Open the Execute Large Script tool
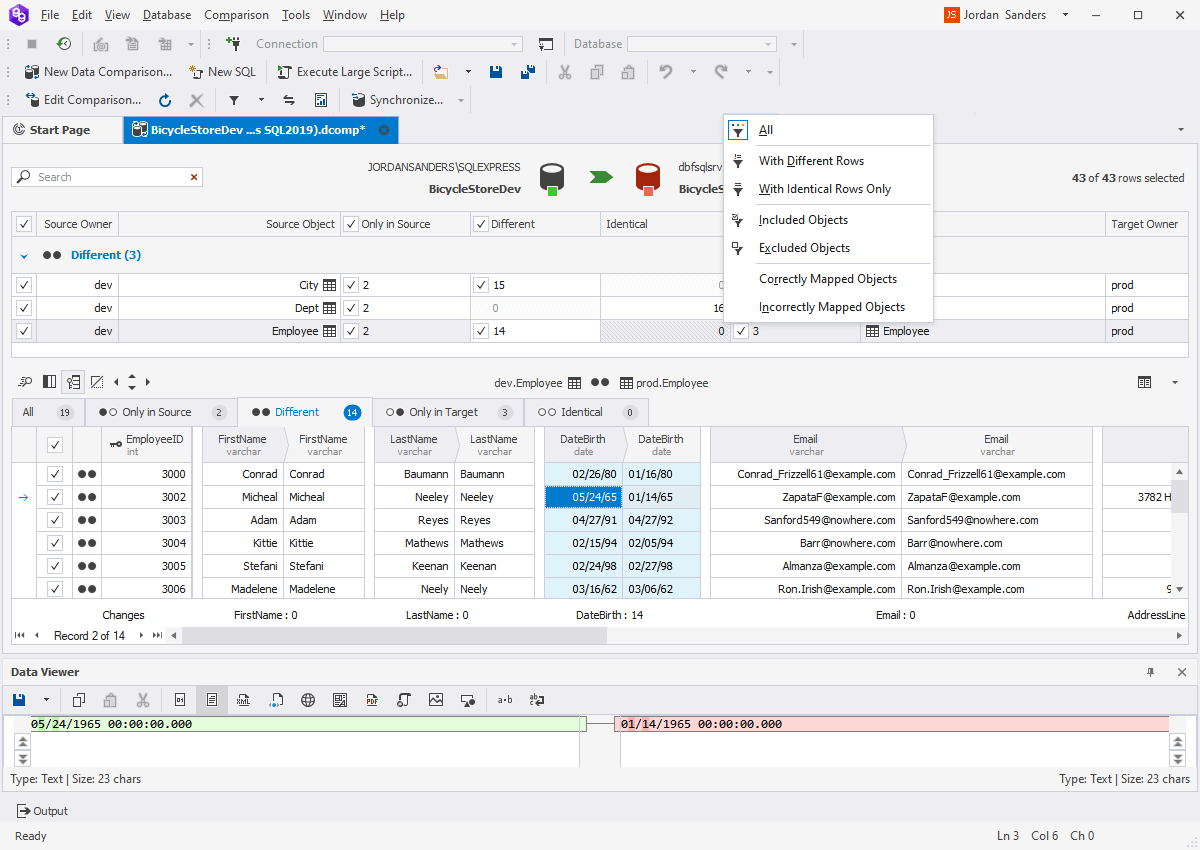1200x850 pixels. tap(344, 72)
